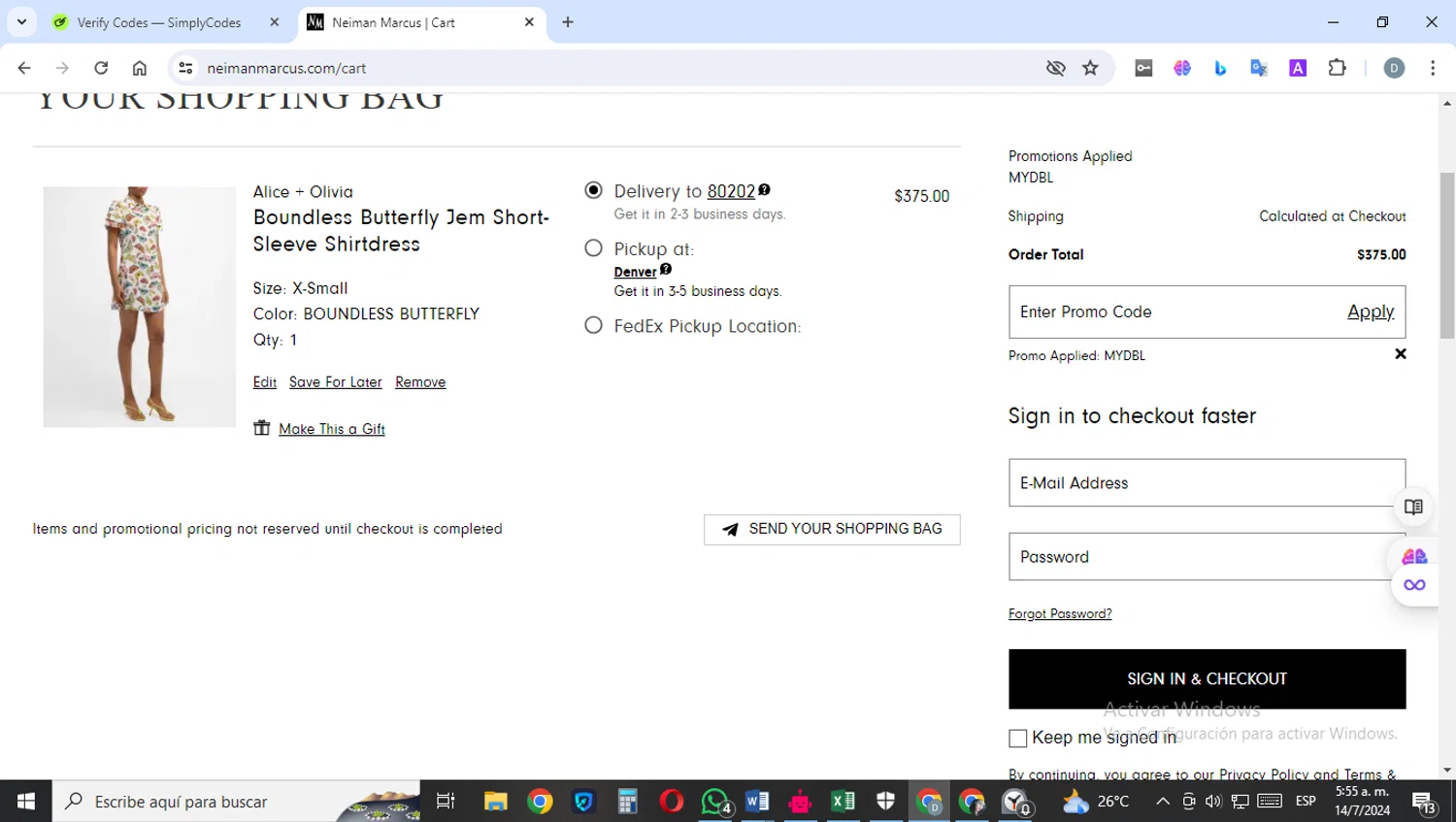This screenshot has width=1456, height=822.
Task: Show help info next to ZIP 80202
Action: point(764,189)
